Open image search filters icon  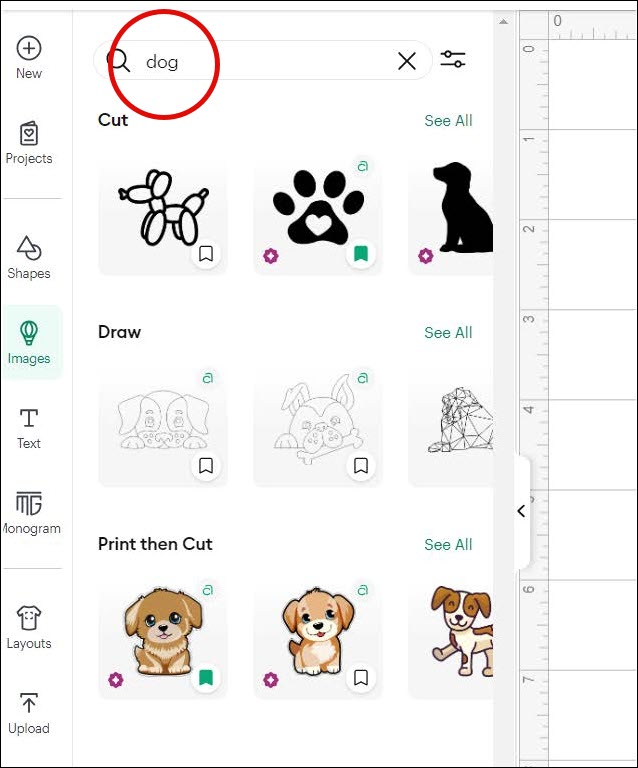coord(453,59)
